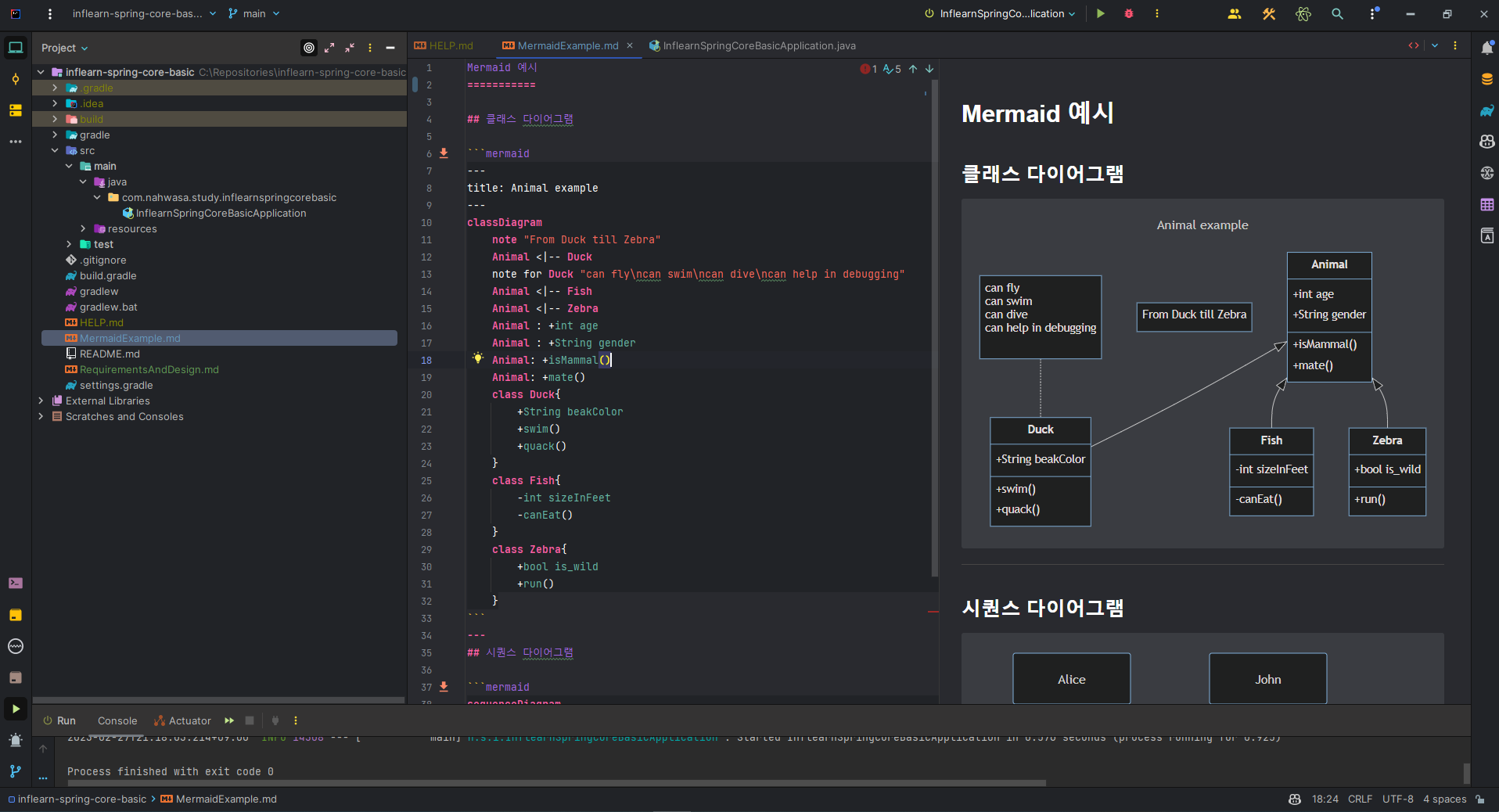
Task: Run InflearnSpringCoreBasicApplication with green play button
Action: tap(1101, 13)
